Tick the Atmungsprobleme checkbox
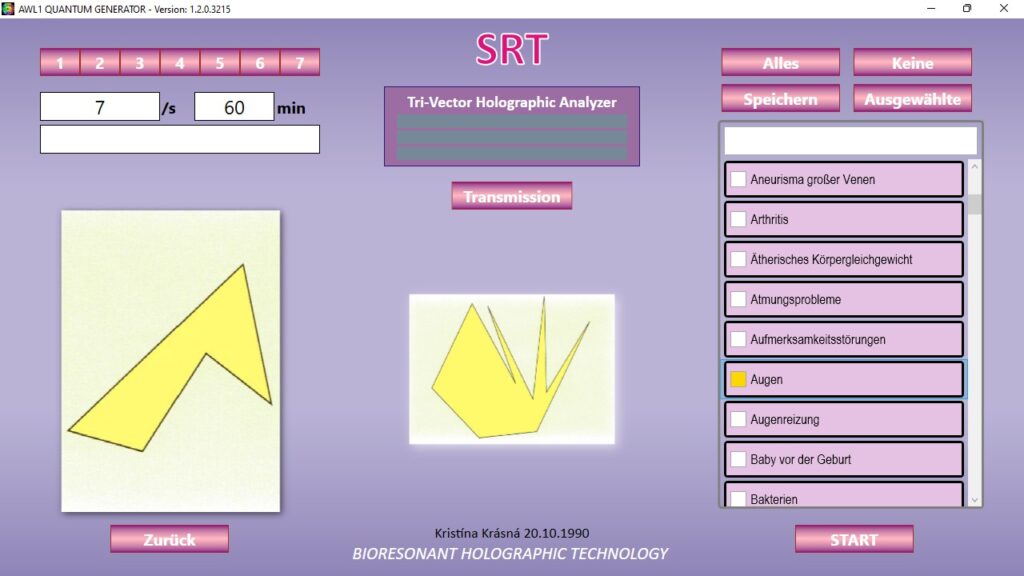The width and height of the screenshot is (1024, 576). pyautogui.click(x=738, y=299)
